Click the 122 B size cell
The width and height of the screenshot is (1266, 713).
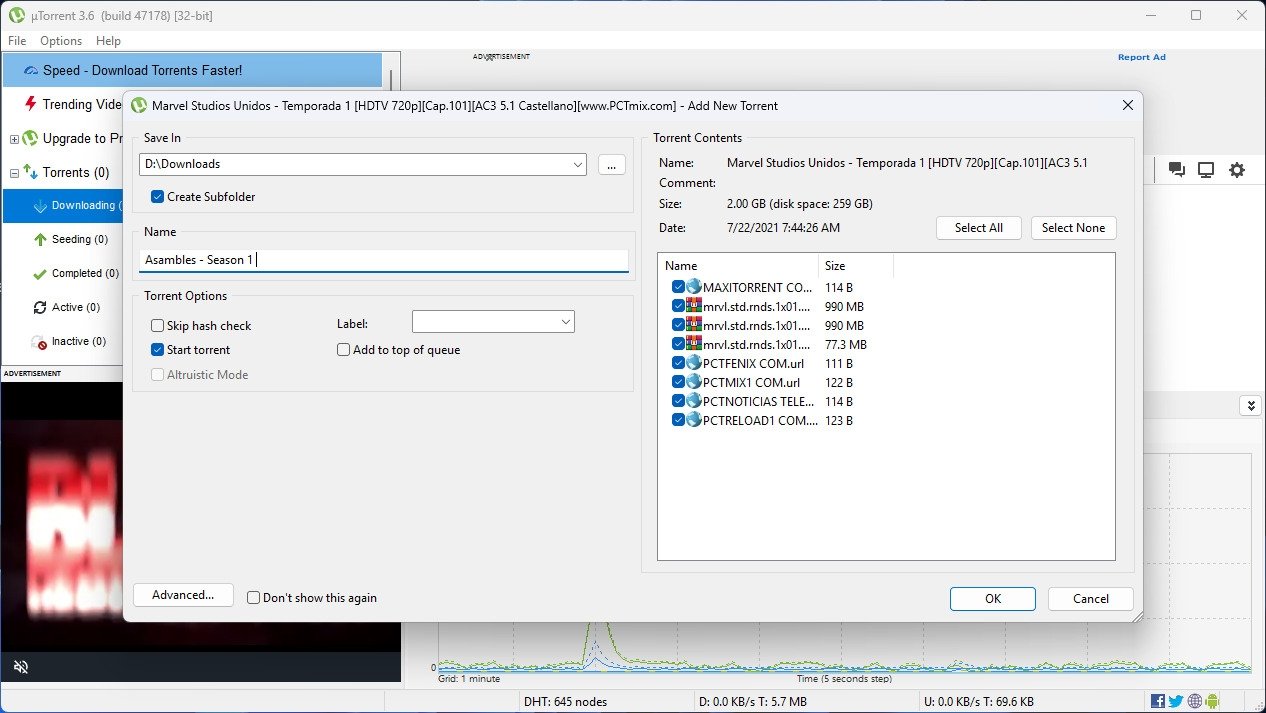point(839,382)
